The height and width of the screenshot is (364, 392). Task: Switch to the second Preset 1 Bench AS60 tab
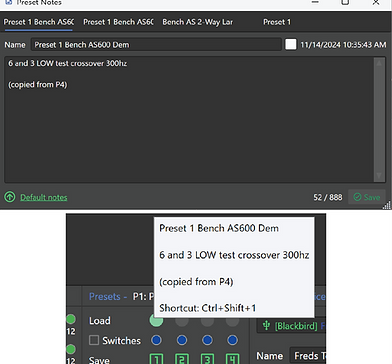coord(118,22)
